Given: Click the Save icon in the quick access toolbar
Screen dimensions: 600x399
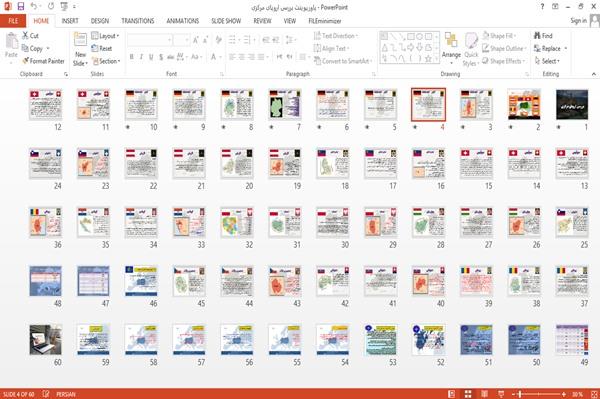Looking at the screenshot, I should 21,7.
